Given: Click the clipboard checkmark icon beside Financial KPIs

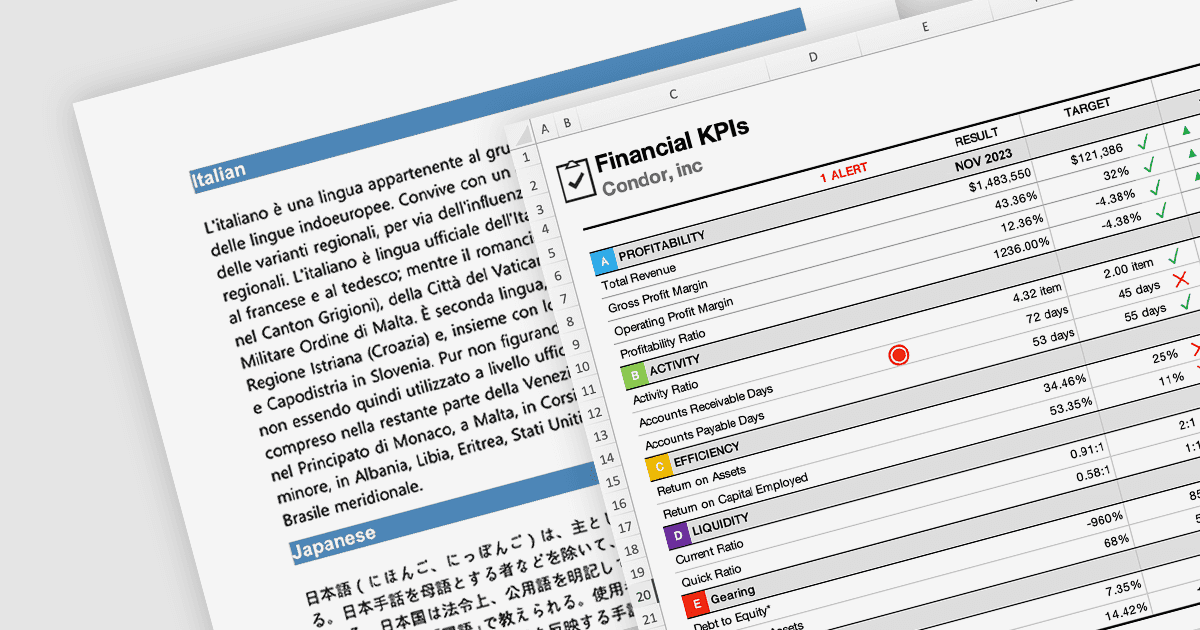Looking at the screenshot, I should (575, 179).
